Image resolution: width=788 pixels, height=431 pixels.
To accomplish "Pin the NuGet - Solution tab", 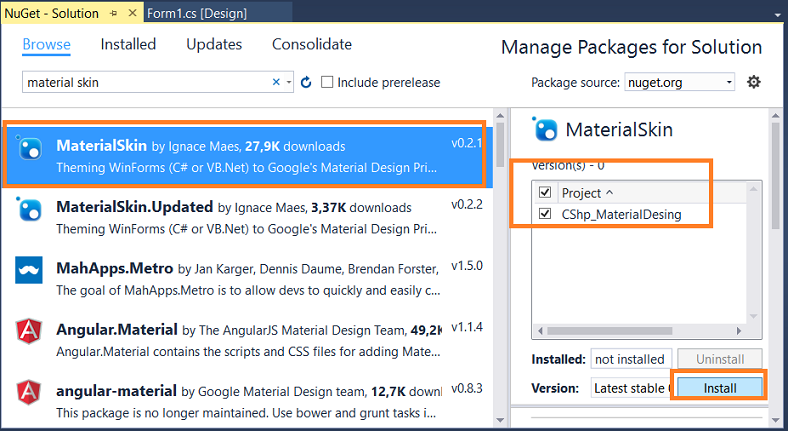I will pos(114,13).
